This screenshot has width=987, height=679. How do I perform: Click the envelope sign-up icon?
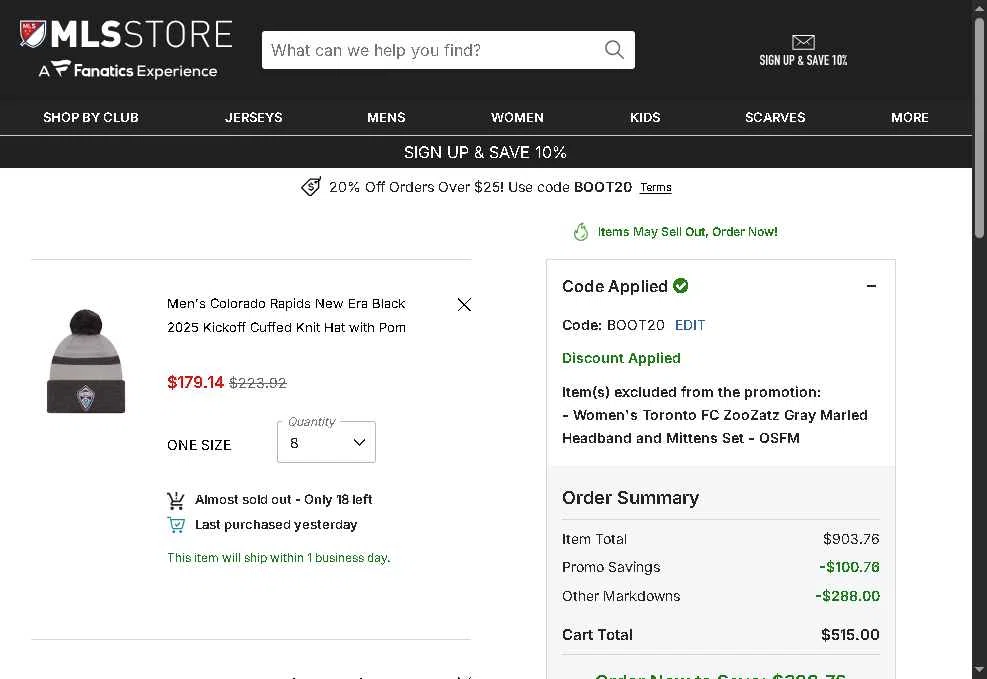coord(803,42)
